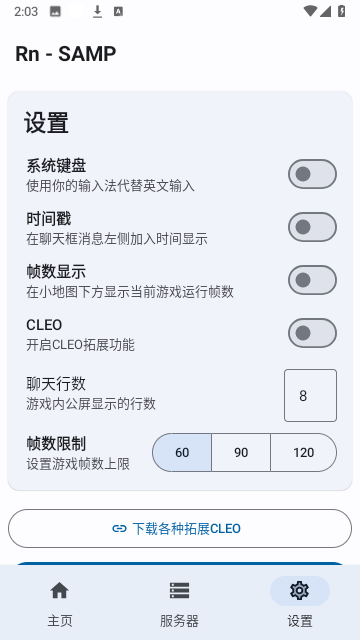Screen dimensions: 360x640
Task: Choose the 90 frame limit option
Action: pyautogui.click(x=241, y=452)
